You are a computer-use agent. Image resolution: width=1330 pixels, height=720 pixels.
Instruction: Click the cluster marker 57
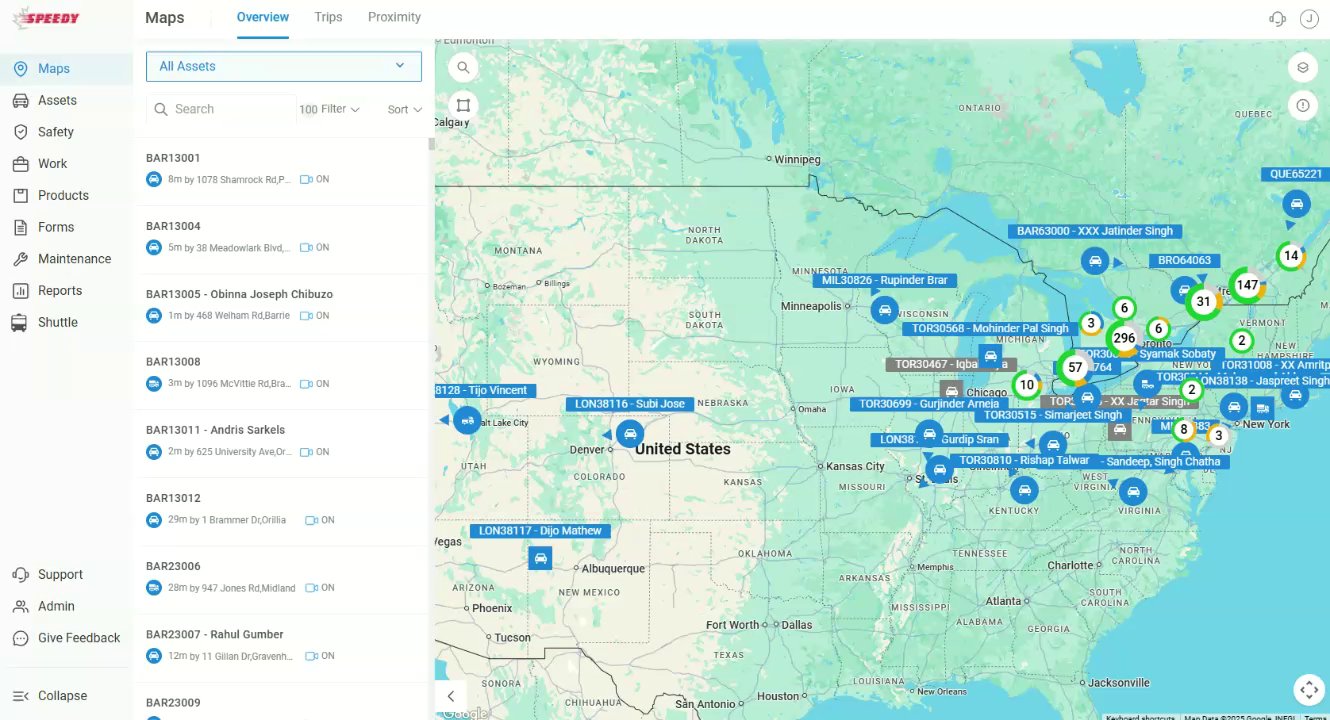[x=1075, y=367]
